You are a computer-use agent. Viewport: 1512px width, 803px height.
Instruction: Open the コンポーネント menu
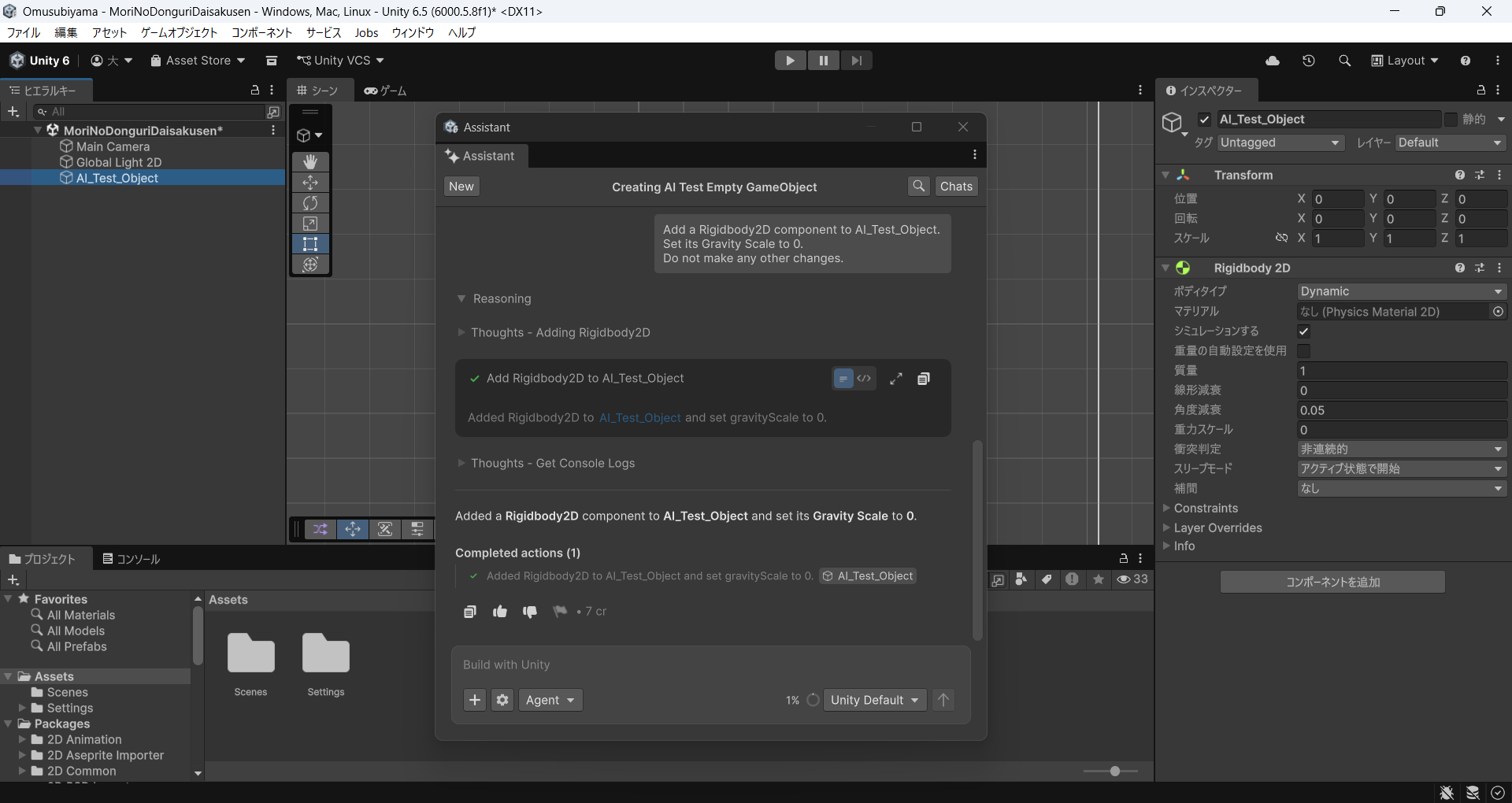coord(261,32)
